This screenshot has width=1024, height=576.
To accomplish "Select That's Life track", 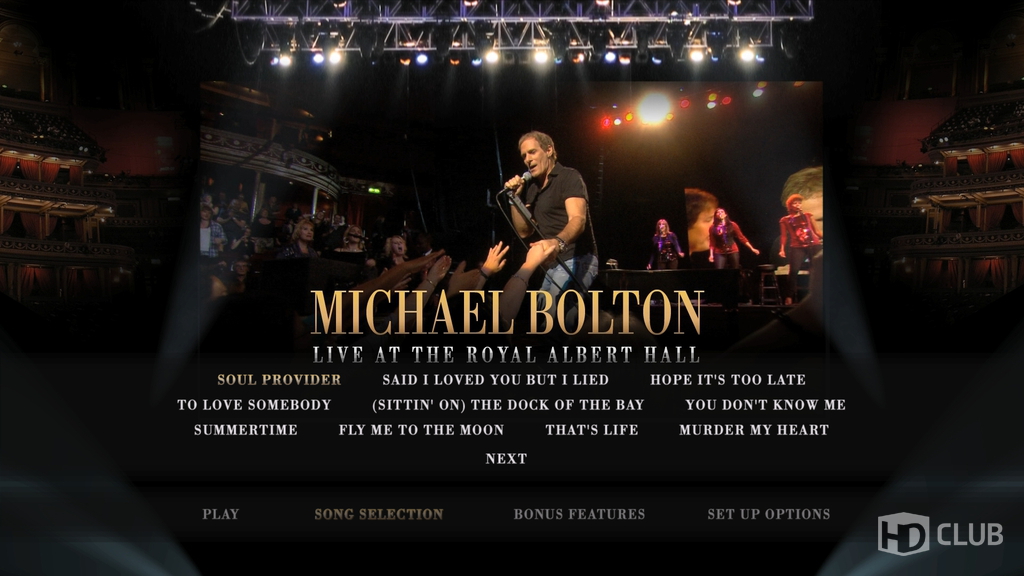I will (592, 430).
